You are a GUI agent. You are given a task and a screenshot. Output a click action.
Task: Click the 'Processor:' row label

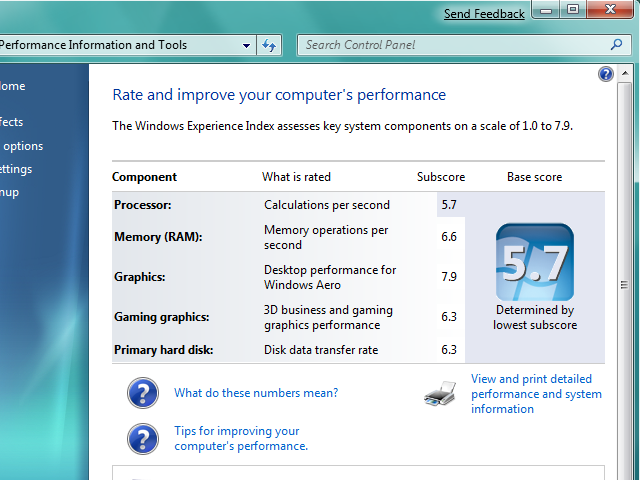tap(142, 204)
